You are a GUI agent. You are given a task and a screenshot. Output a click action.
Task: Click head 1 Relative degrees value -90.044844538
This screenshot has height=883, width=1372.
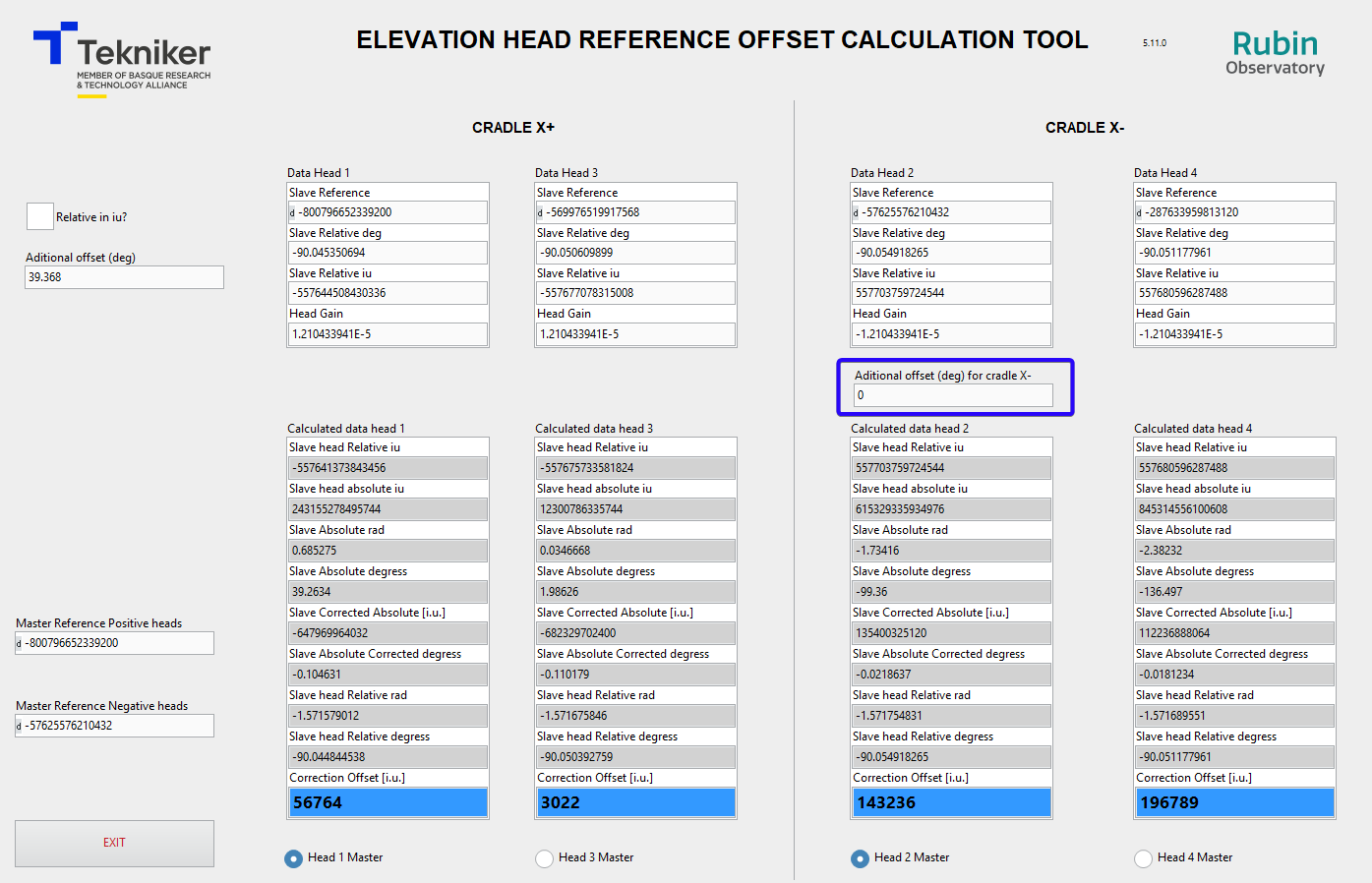pos(388,757)
